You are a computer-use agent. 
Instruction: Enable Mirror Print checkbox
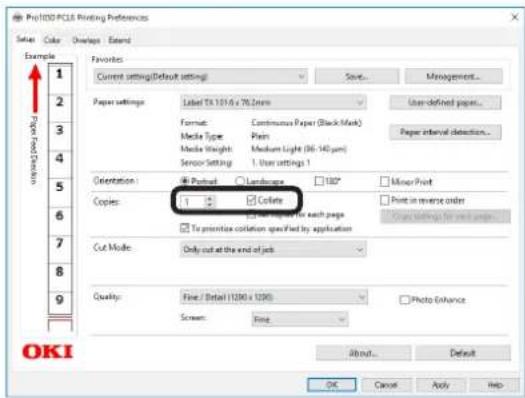click(385, 182)
